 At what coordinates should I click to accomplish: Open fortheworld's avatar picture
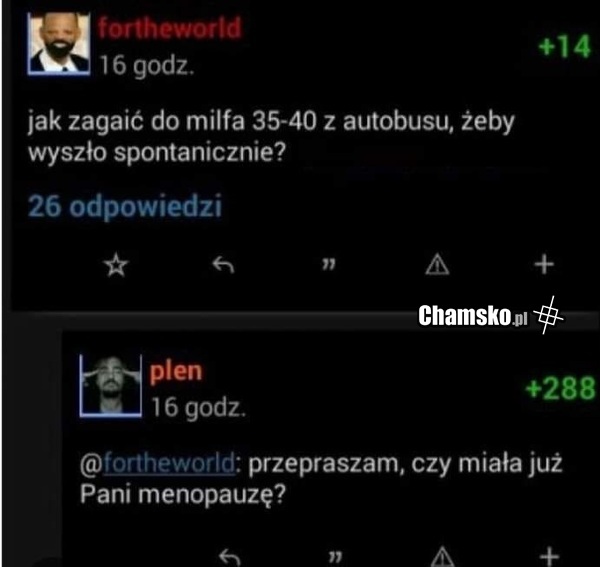click(x=59, y=43)
